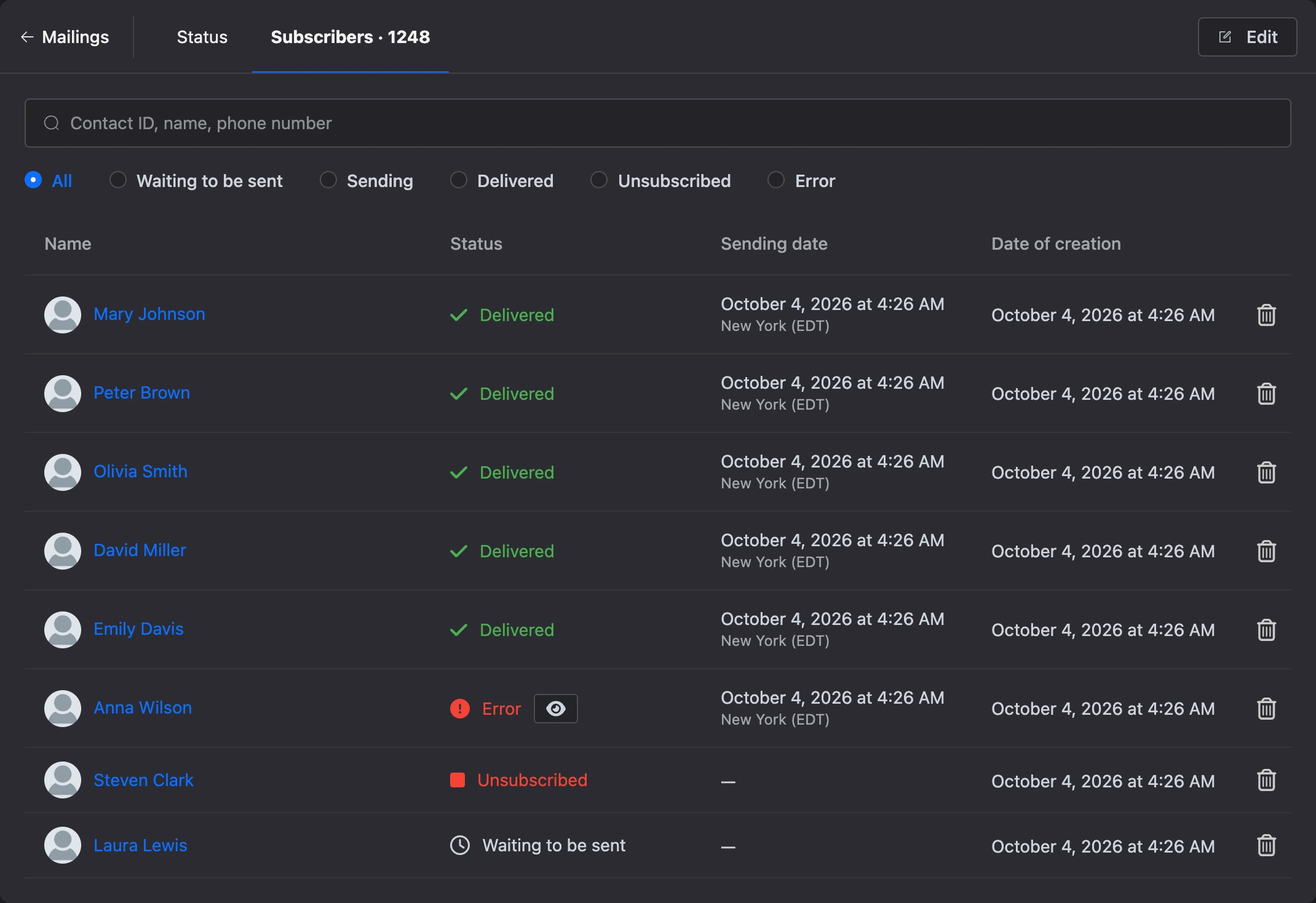Click the Sending date column header

(x=774, y=244)
